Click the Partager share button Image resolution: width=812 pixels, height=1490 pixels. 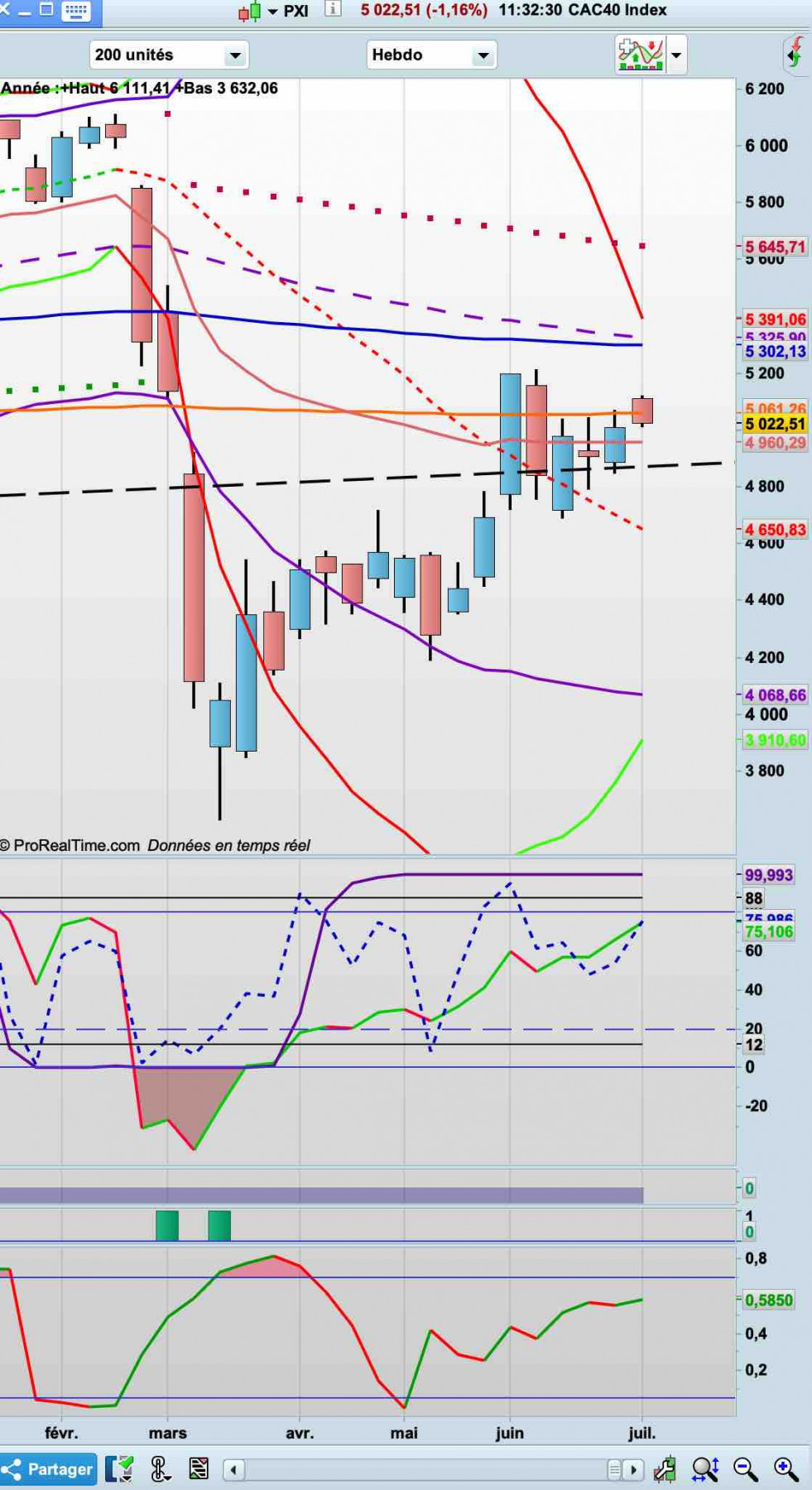click(48, 1469)
